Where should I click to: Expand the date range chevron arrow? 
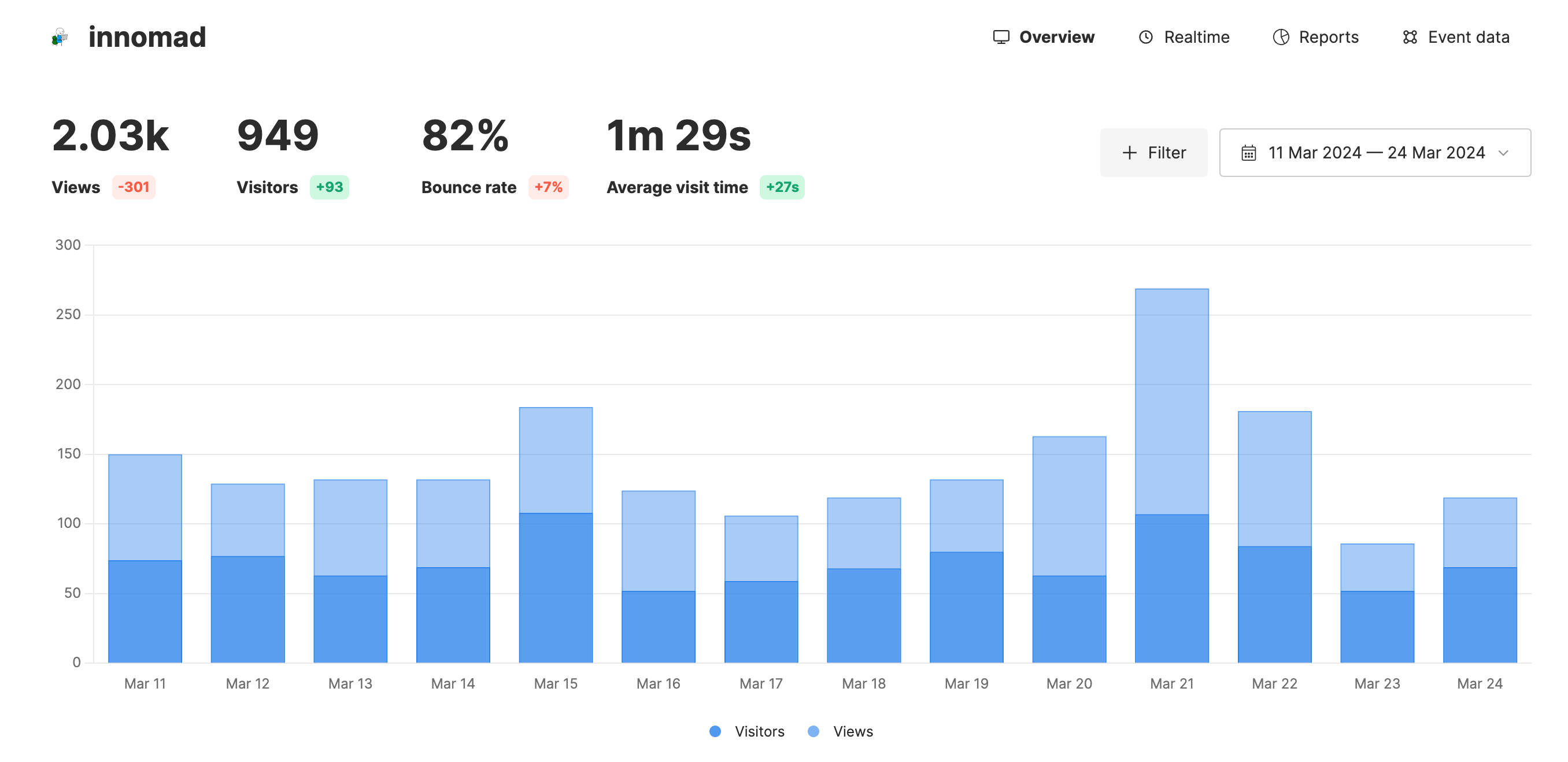point(1503,153)
